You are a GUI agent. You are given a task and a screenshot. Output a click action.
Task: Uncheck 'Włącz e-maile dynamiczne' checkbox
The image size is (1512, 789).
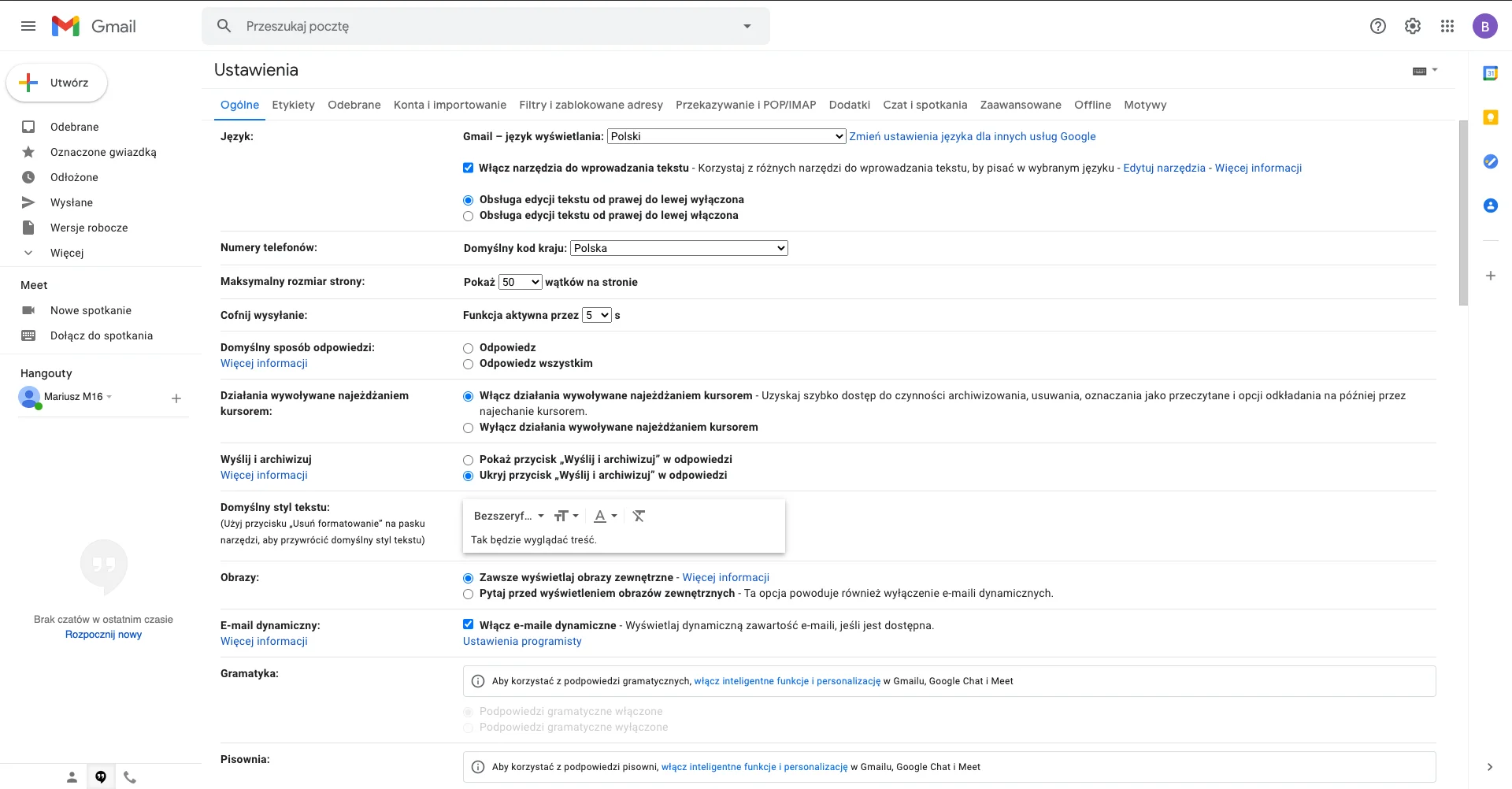pyautogui.click(x=469, y=624)
